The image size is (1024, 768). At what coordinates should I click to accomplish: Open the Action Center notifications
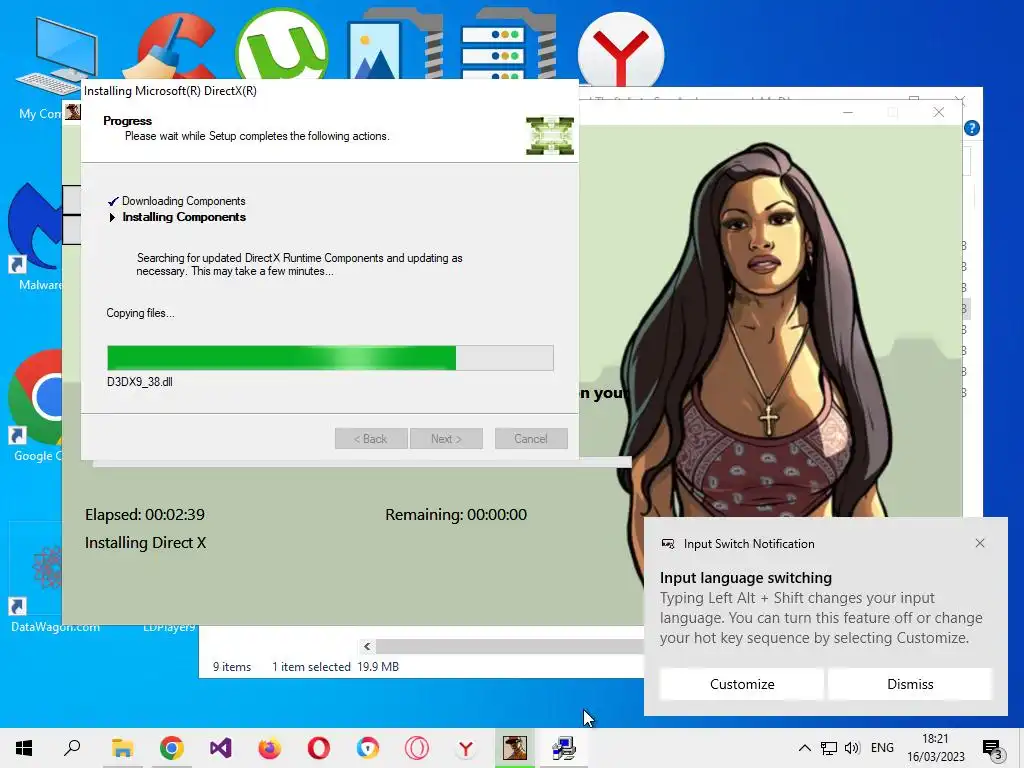(x=993, y=748)
